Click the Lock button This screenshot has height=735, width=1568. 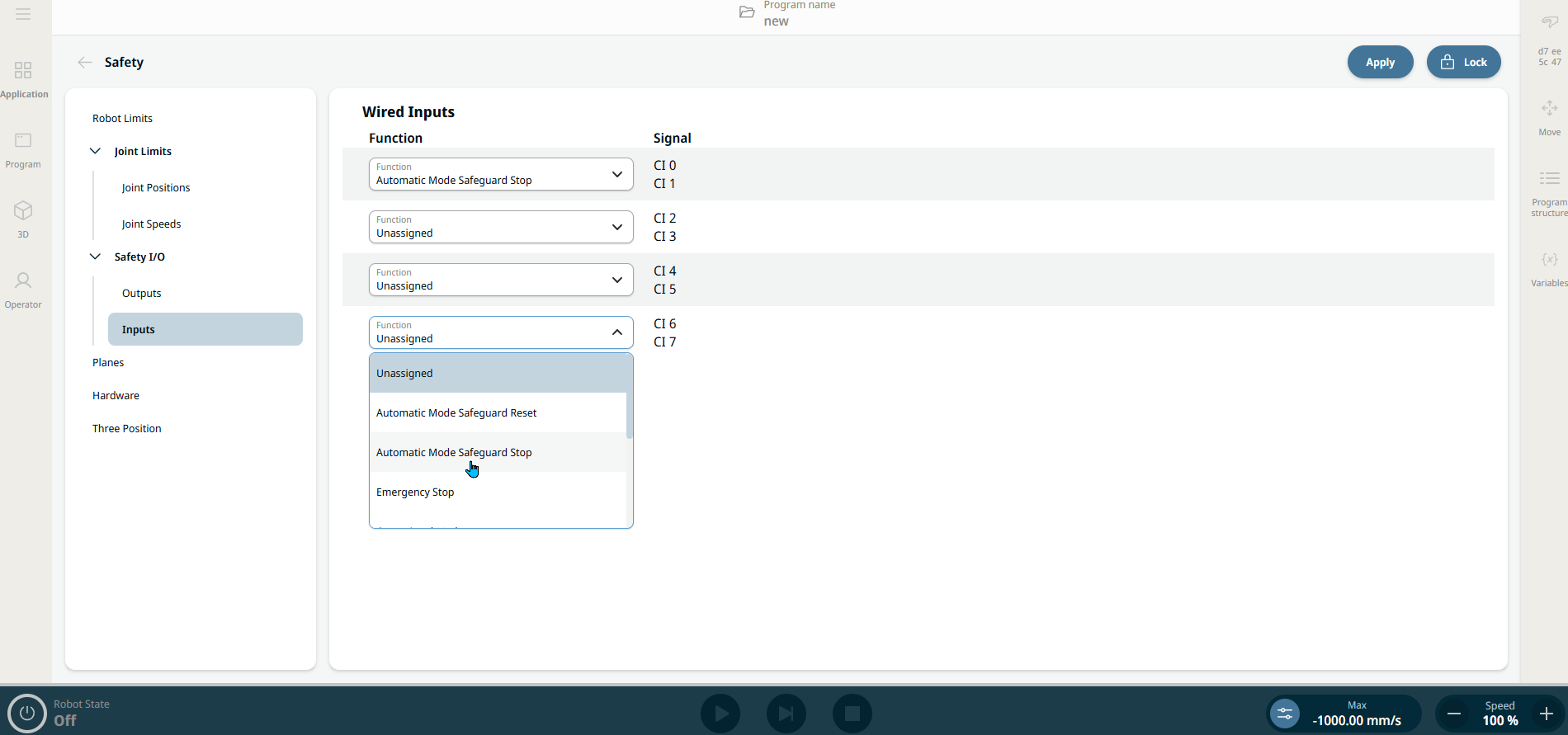pyautogui.click(x=1463, y=62)
